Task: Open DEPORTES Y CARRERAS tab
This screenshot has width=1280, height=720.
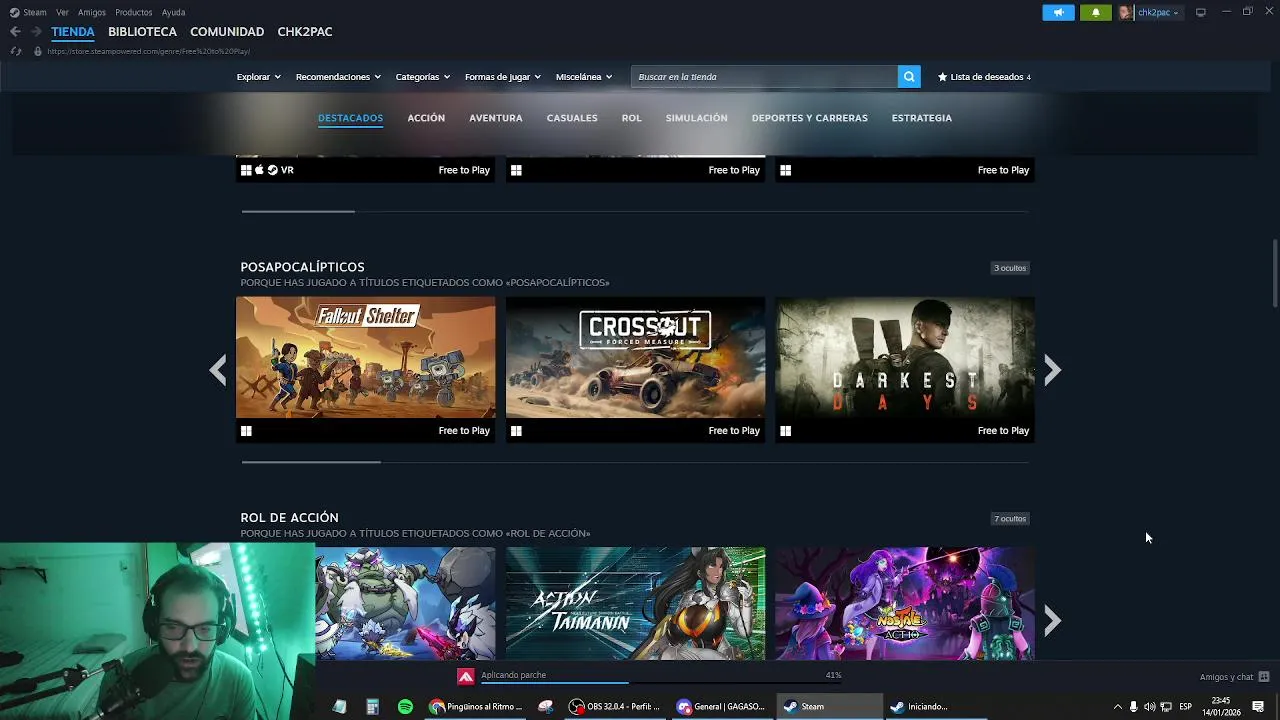Action: click(810, 118)
